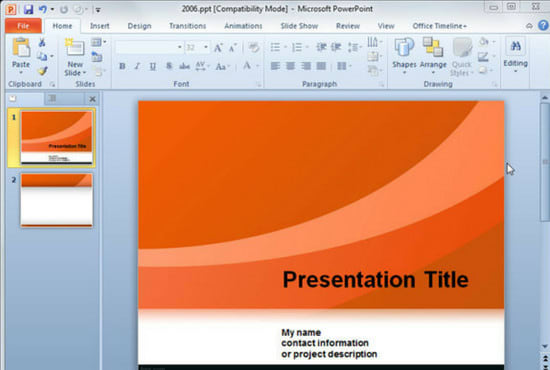Click the Format Painter brush icon
Screen dimensions: 550x370
[x=42, y=71]
